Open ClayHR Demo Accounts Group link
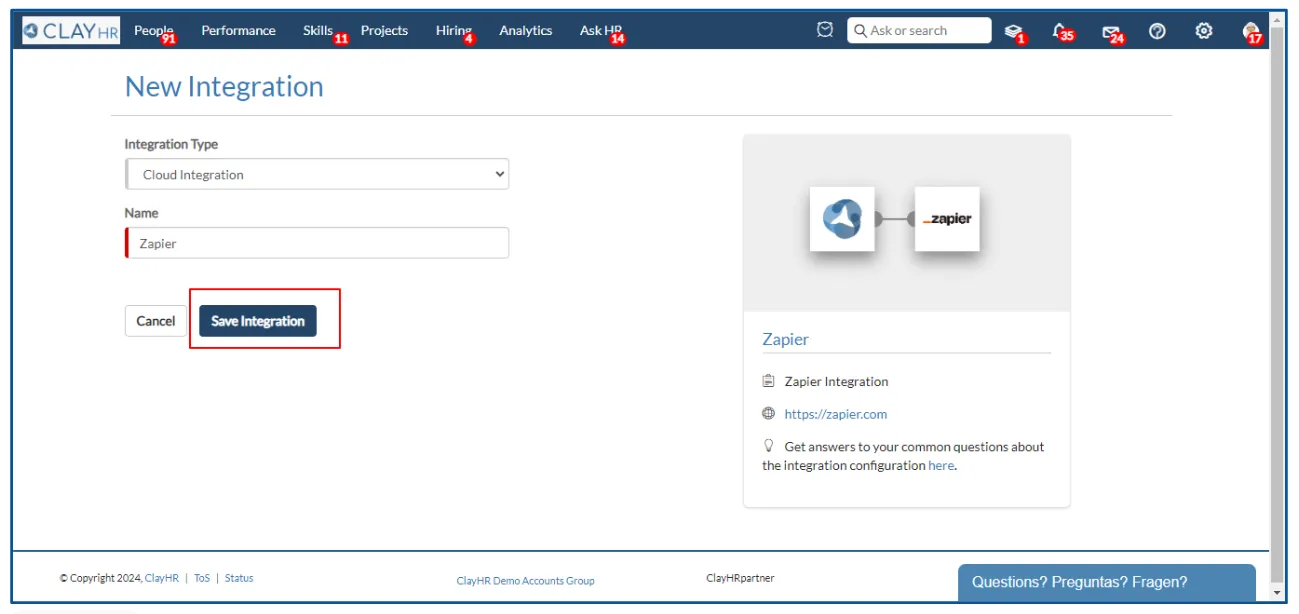The height and width of the screenshot is (614, 1299). pyautogui.click(x=525, y=580)
